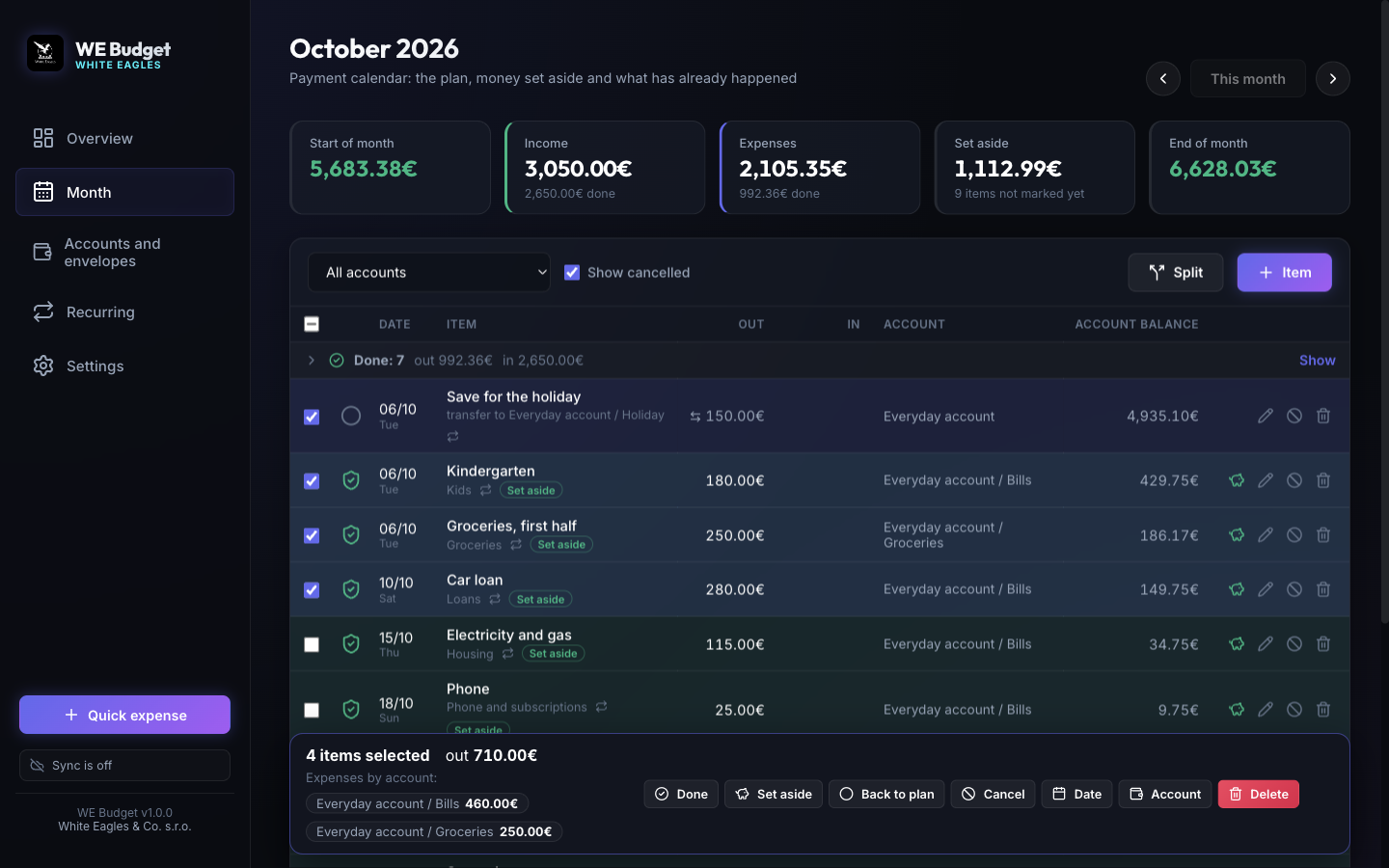This screenshot has width=1389, height=868.
Task: Click the shield status icon for Kindergarten
Action: pos(351,480)
